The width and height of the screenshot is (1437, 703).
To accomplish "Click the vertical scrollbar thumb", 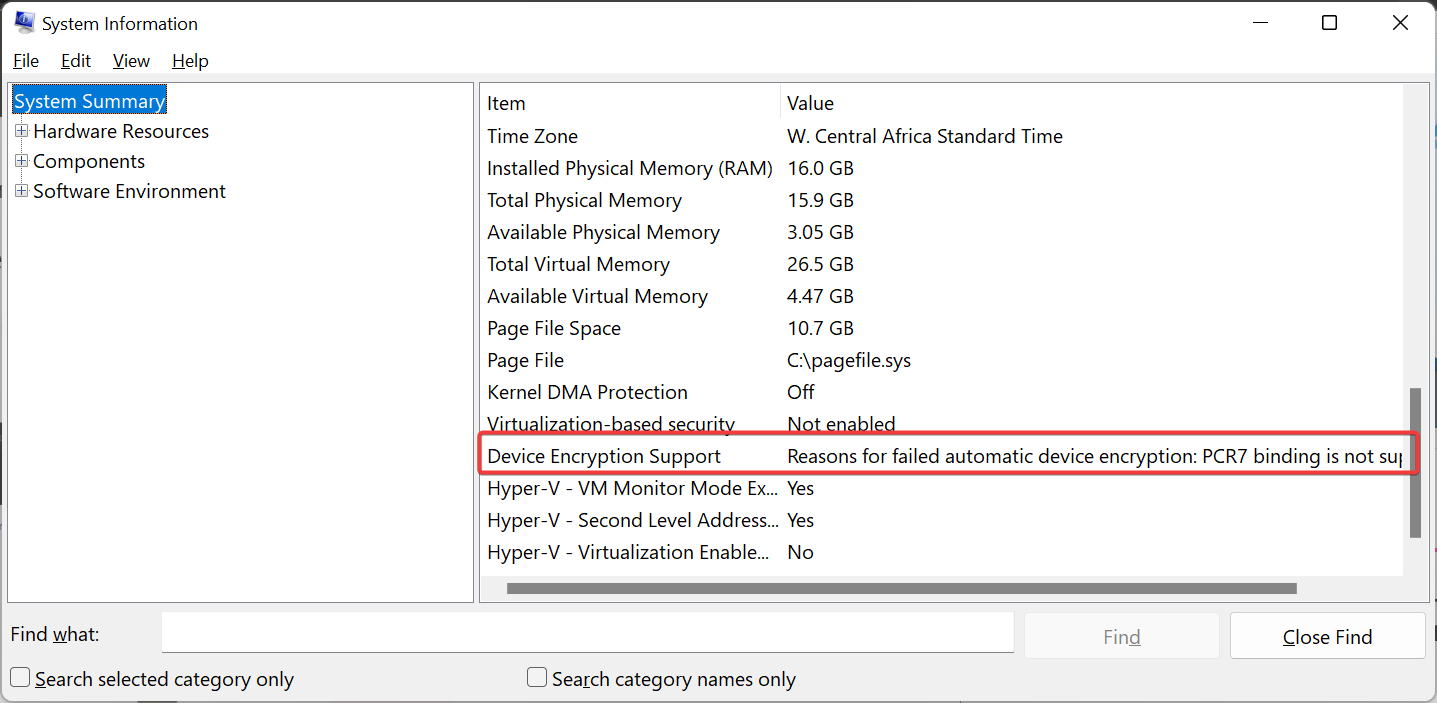I will (x=1414, y=462).
